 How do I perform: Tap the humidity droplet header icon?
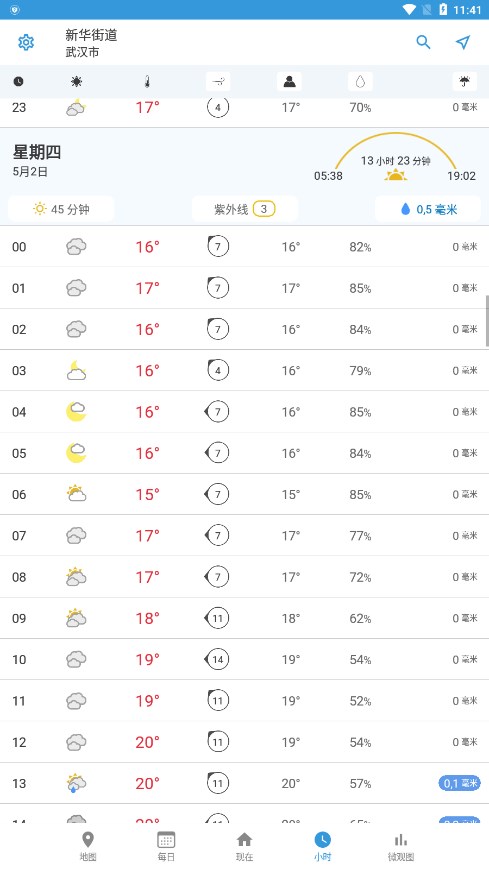360,81
